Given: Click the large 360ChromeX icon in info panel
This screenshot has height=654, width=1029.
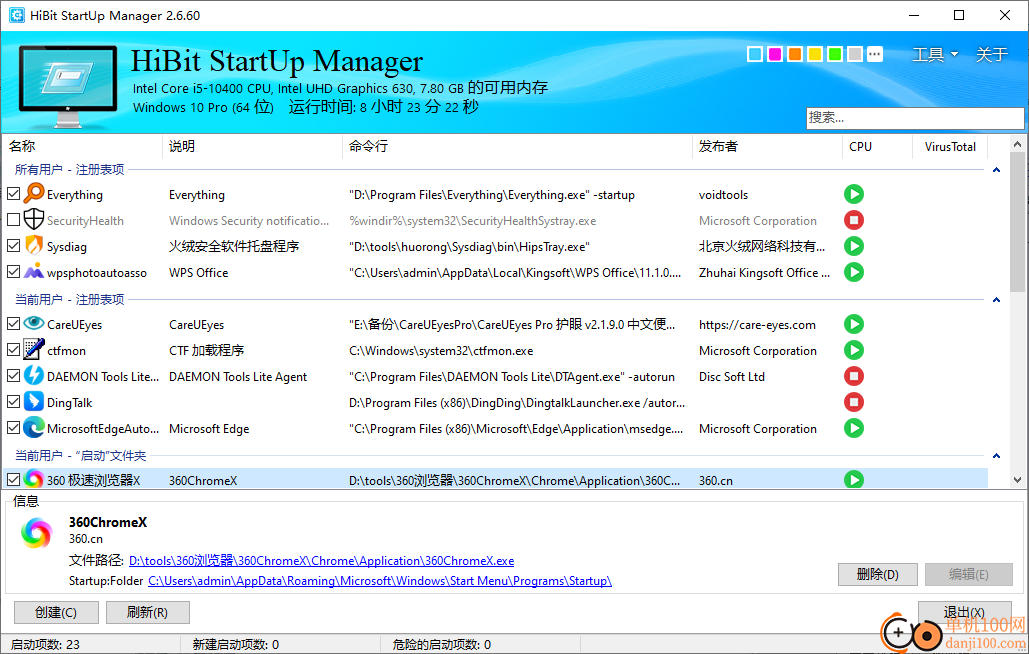Looking at the screenshot, I should [37, 532].
